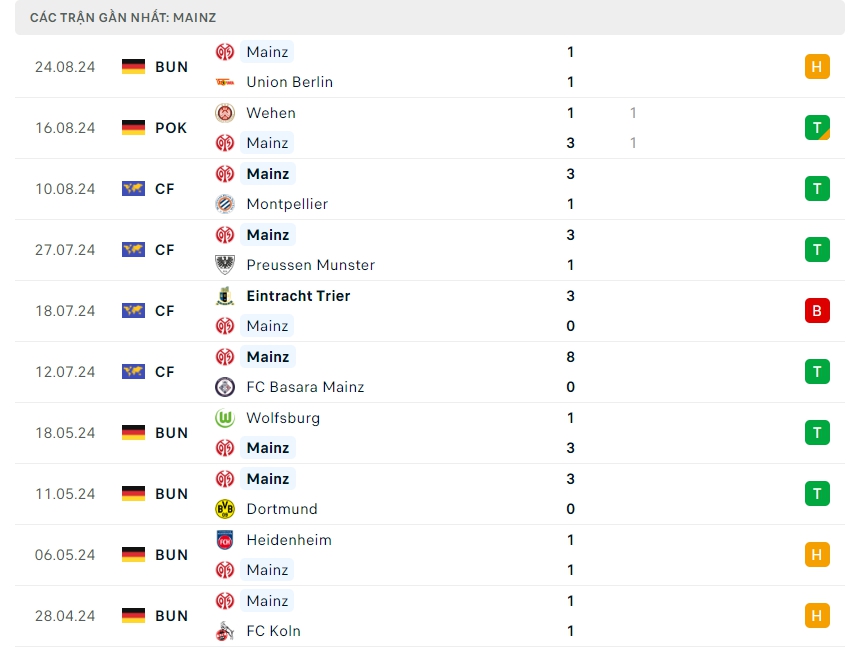Click the Montpellier club crest icon
Image resolution: width=856 pixels, height=648 pixels.
pos(225,204)
